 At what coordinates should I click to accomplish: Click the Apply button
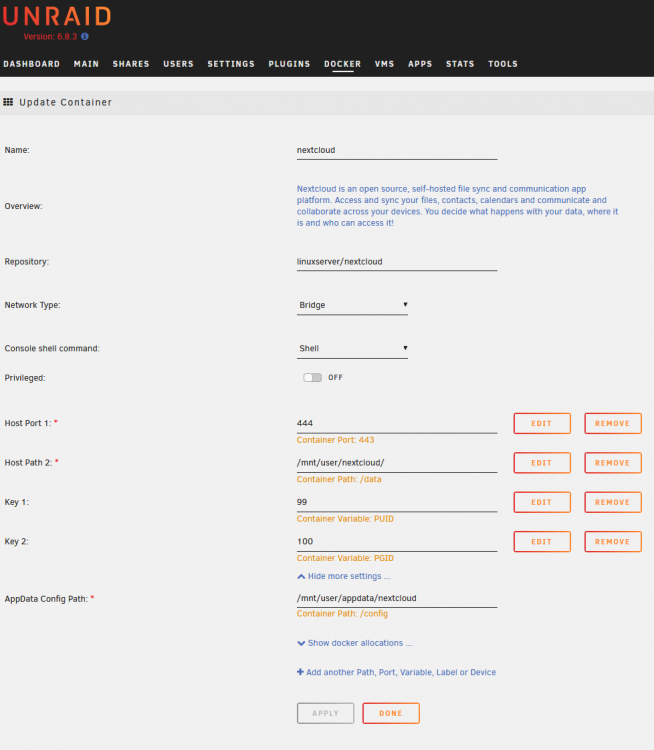click(325, 713)
